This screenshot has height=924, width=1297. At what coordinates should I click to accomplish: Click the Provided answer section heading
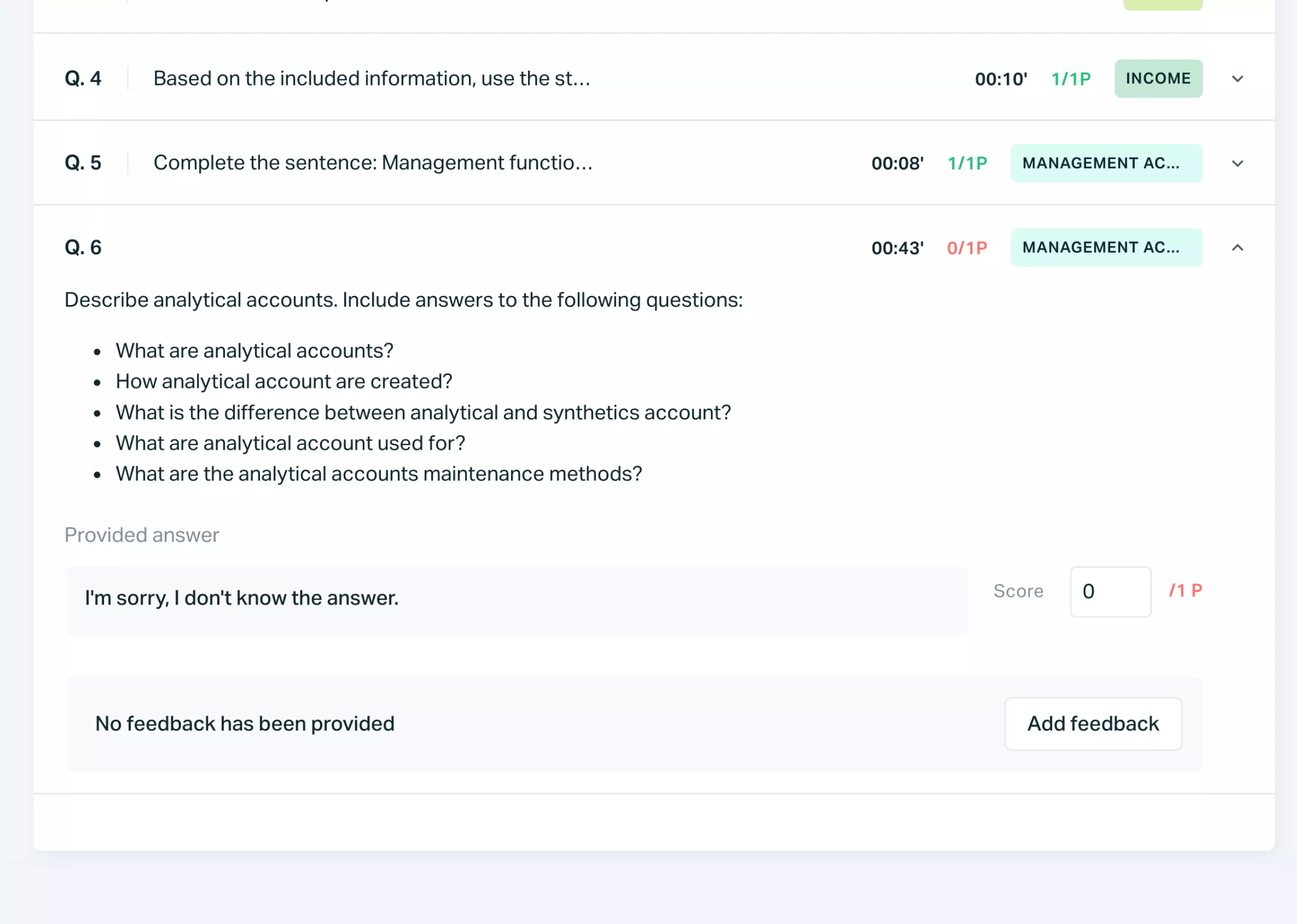click(x=142, y=535)
